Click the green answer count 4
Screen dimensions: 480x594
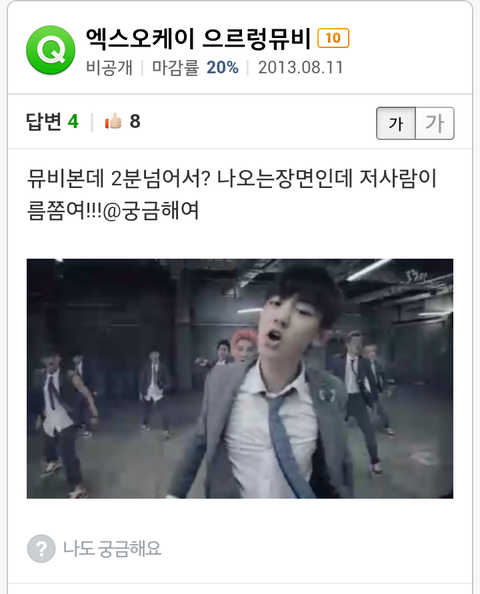click(73, 122)
